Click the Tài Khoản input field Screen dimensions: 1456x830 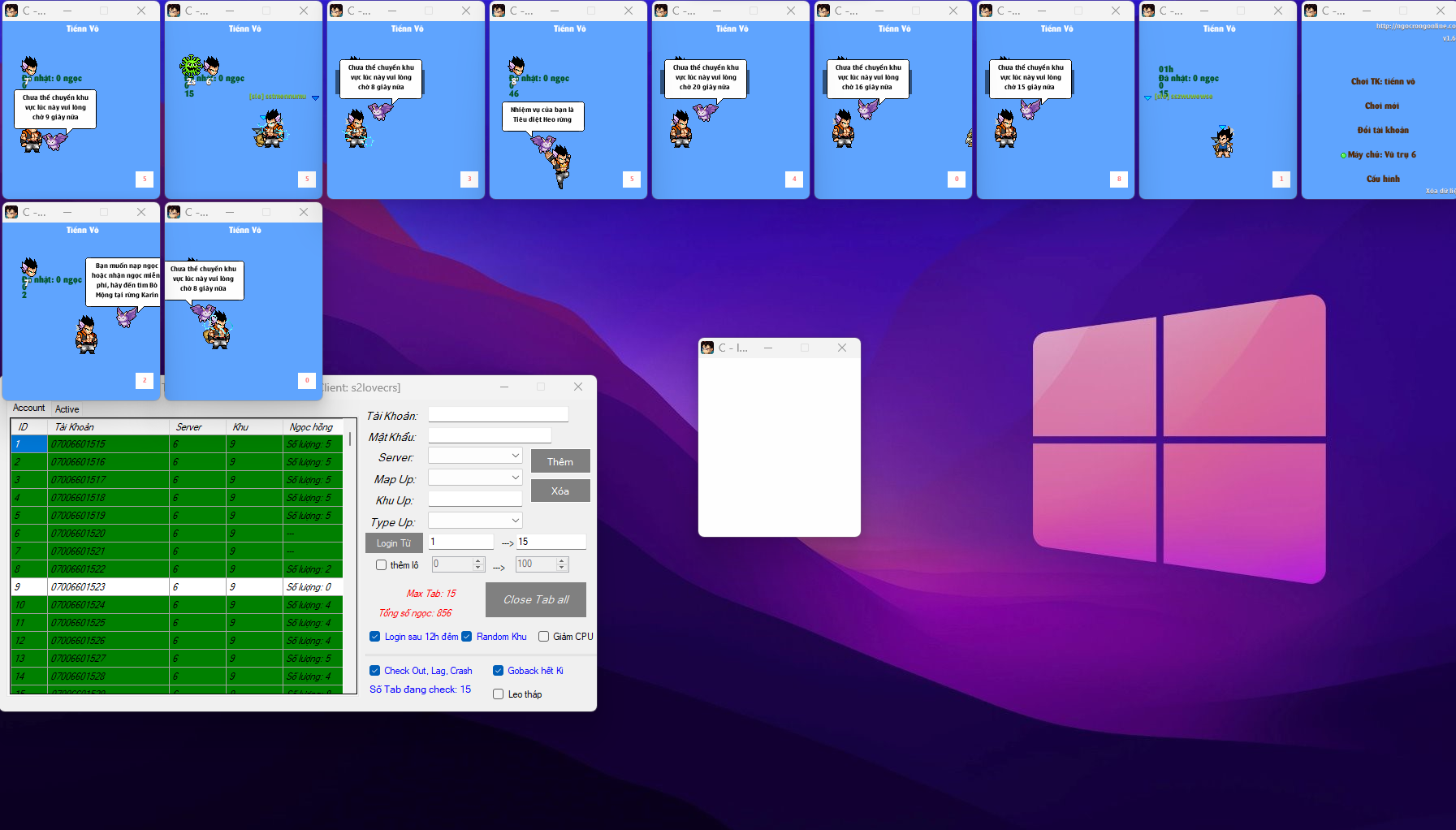(x=498, y=415)
